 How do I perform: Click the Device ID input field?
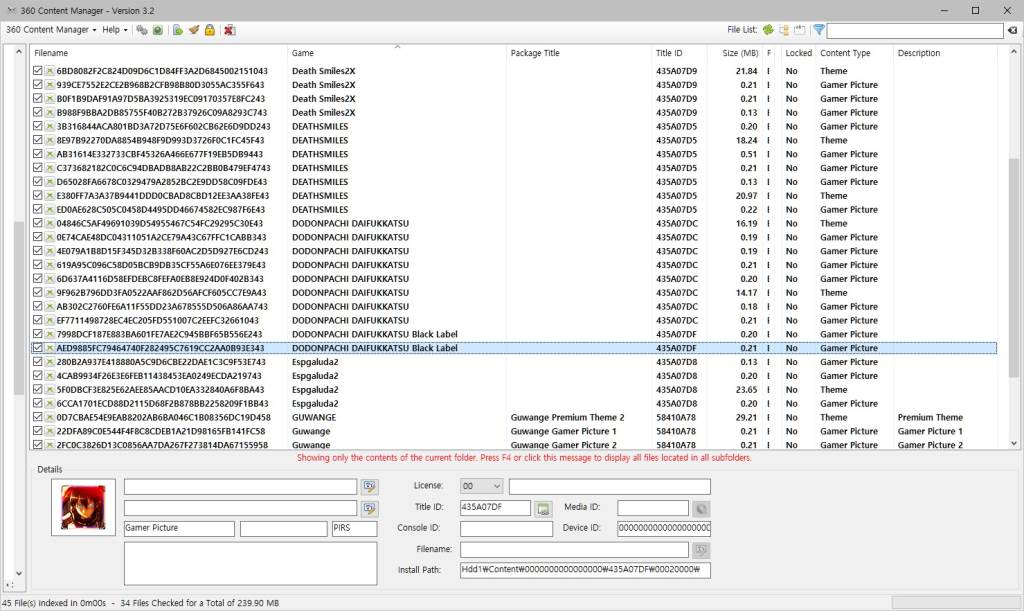coord(664,528)
